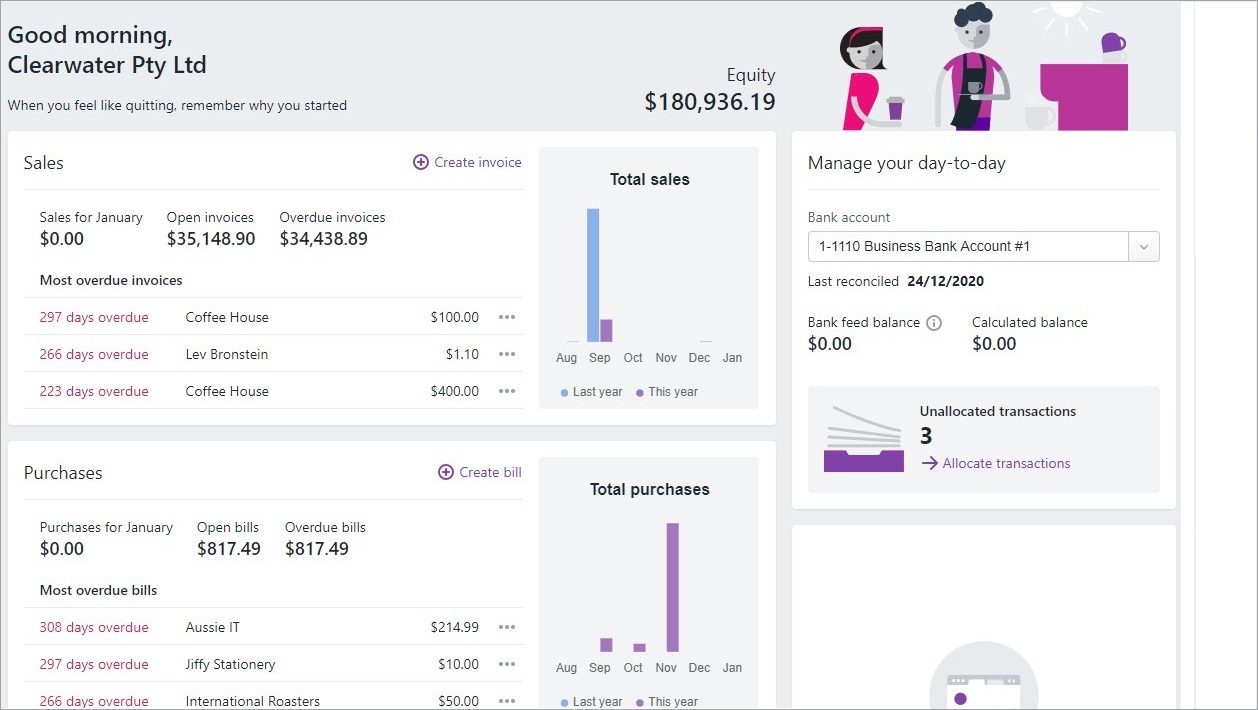Click the Overdue bills label

[325, 527]
